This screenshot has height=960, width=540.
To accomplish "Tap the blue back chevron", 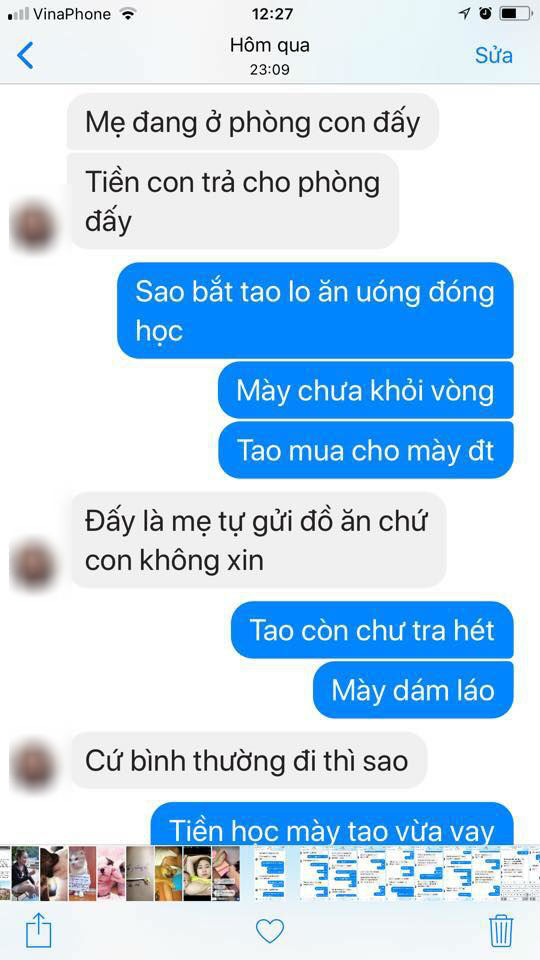I will pos(25,56).
